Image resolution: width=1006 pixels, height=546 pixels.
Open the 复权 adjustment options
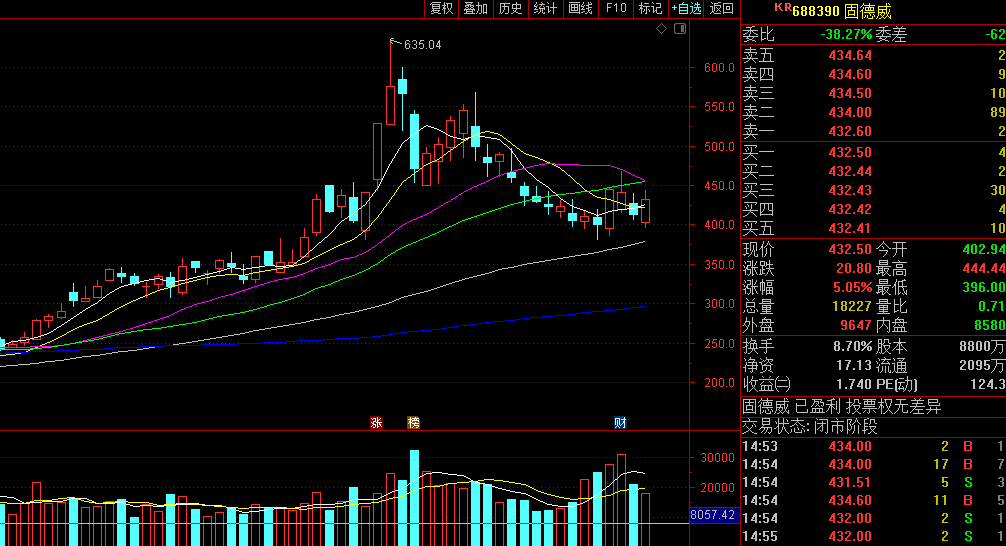(x=441, y=9)
